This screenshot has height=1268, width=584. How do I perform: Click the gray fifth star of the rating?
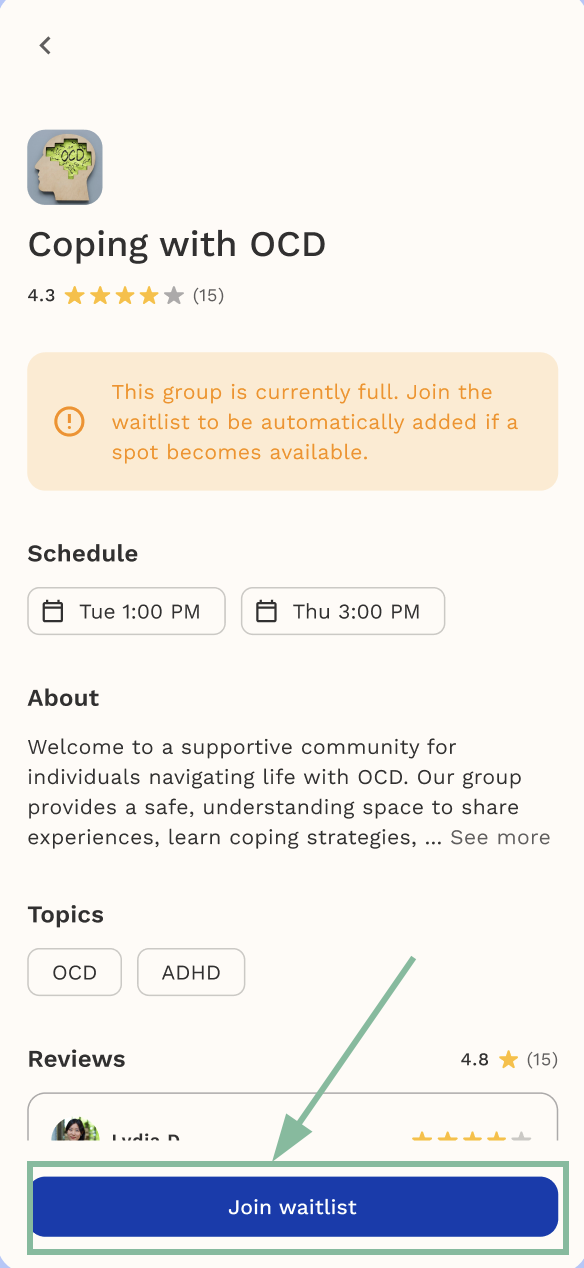pos(174,295)
